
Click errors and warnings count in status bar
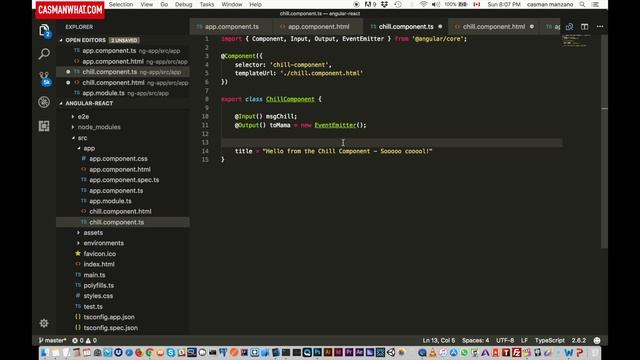84,340
